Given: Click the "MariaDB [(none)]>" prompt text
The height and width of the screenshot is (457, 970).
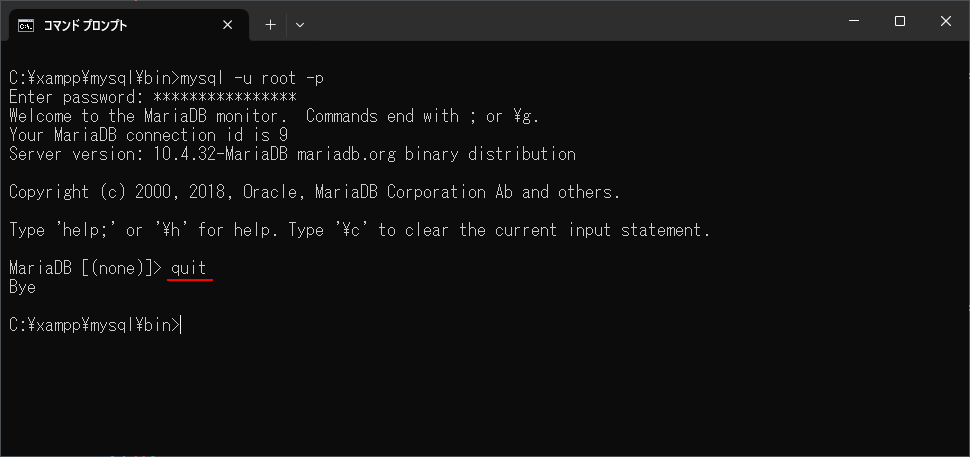Looking at the screenshot, I should 84,268.
